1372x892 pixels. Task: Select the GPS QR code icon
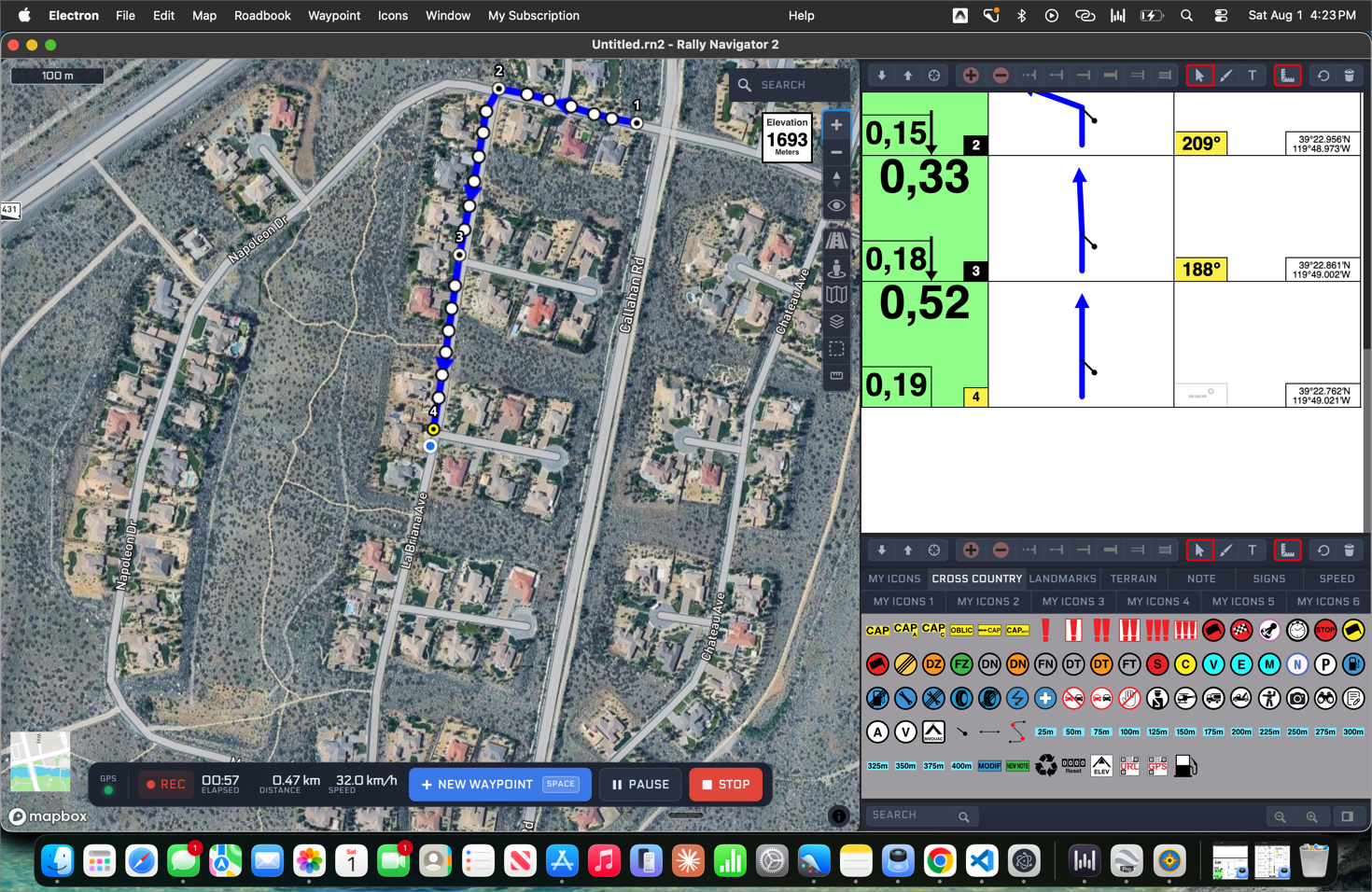point(1157,766)
